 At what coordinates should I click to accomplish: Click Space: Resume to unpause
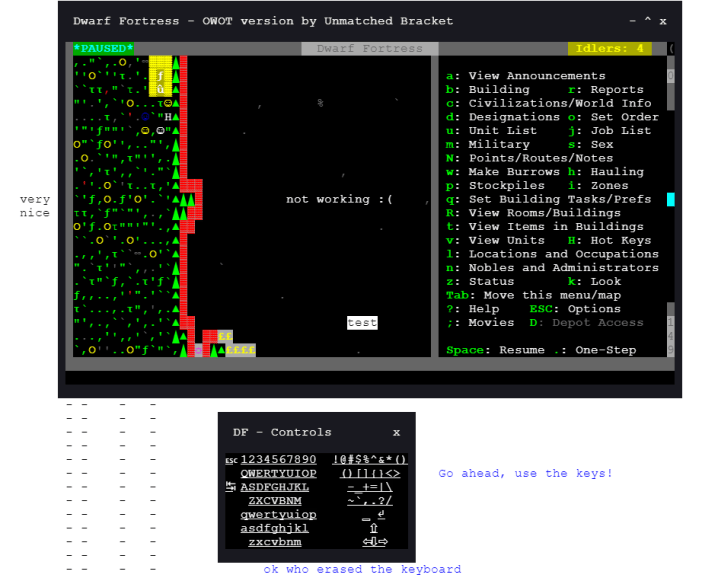495,350
